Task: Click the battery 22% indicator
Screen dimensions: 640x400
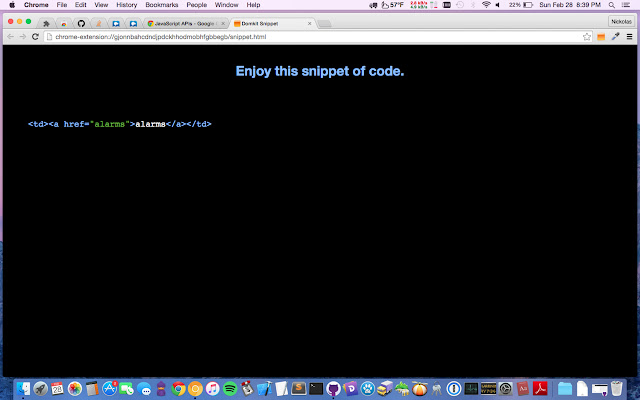Action: [x=521, y=5]
